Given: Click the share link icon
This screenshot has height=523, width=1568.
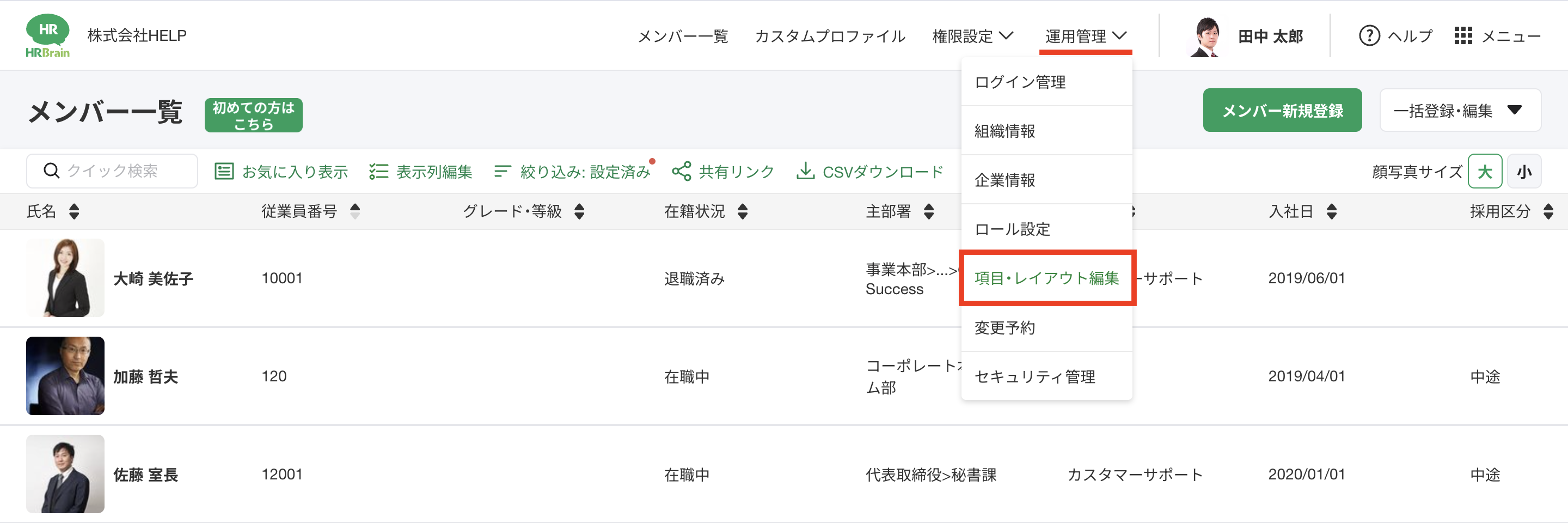Looking at the screenshot, I should point(681,172).
